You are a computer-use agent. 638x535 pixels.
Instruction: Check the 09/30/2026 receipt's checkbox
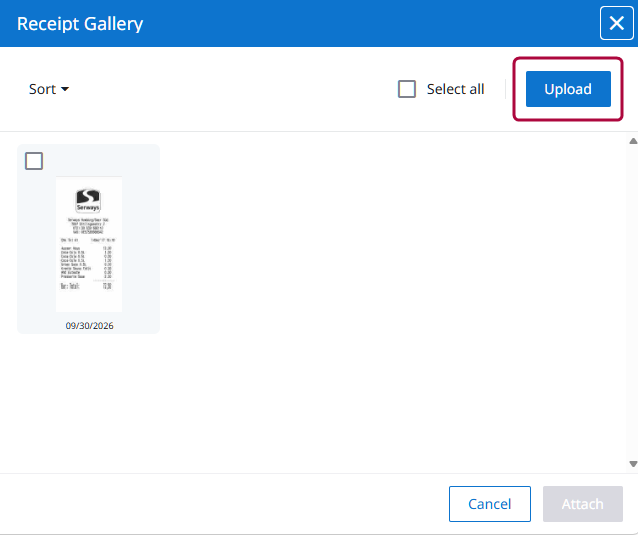[34, 161]
